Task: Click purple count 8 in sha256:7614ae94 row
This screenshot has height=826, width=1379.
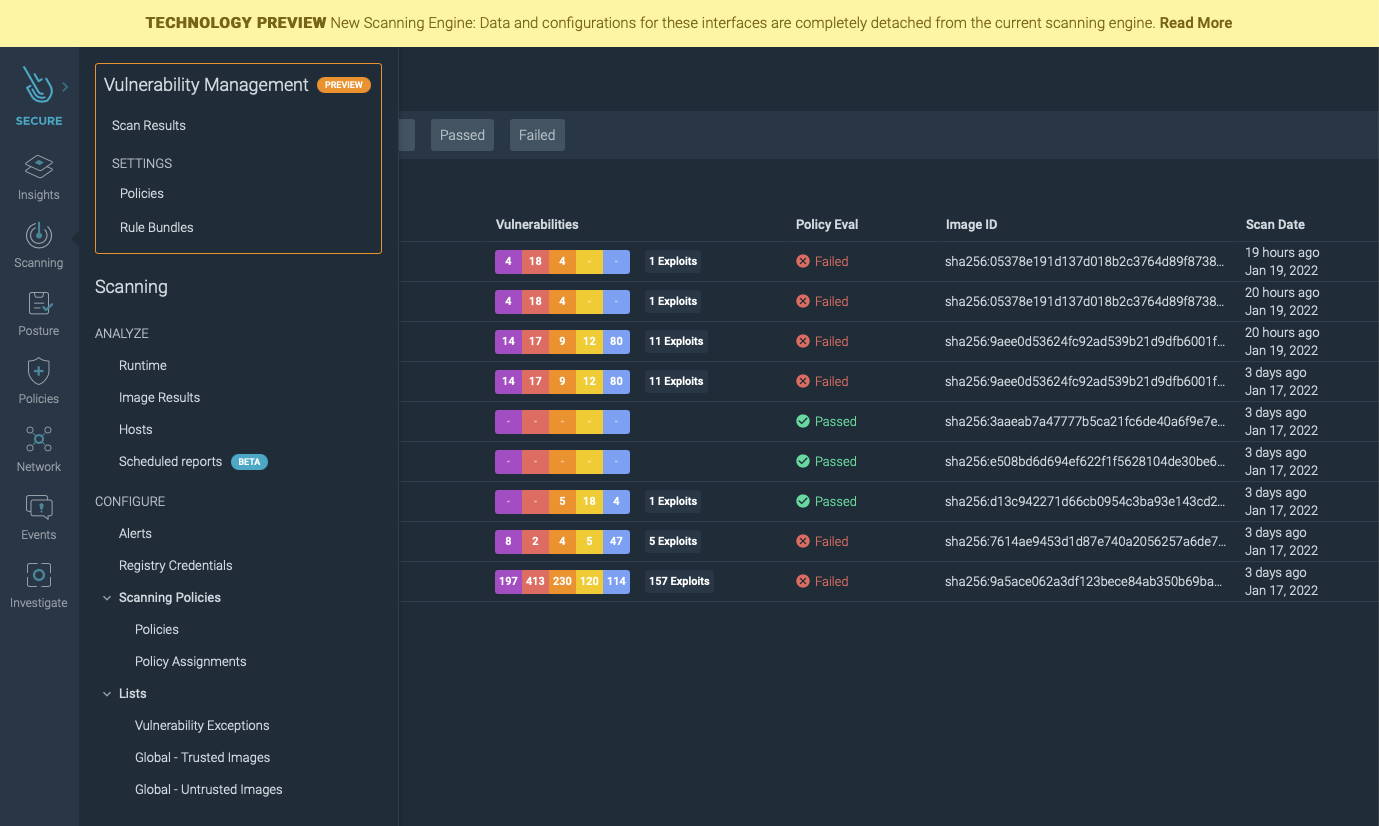Action: [x=508, y=541]
